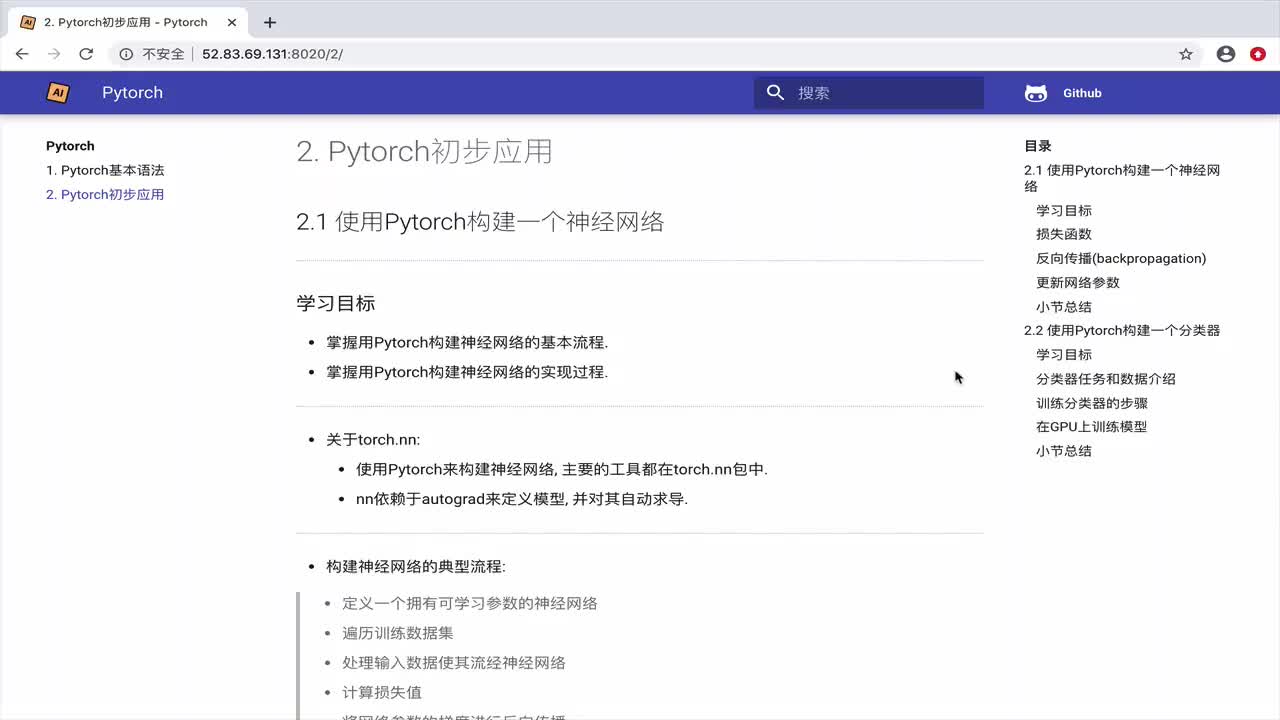
Task: Click 计算损失值 item
Action: click(382, 692)
